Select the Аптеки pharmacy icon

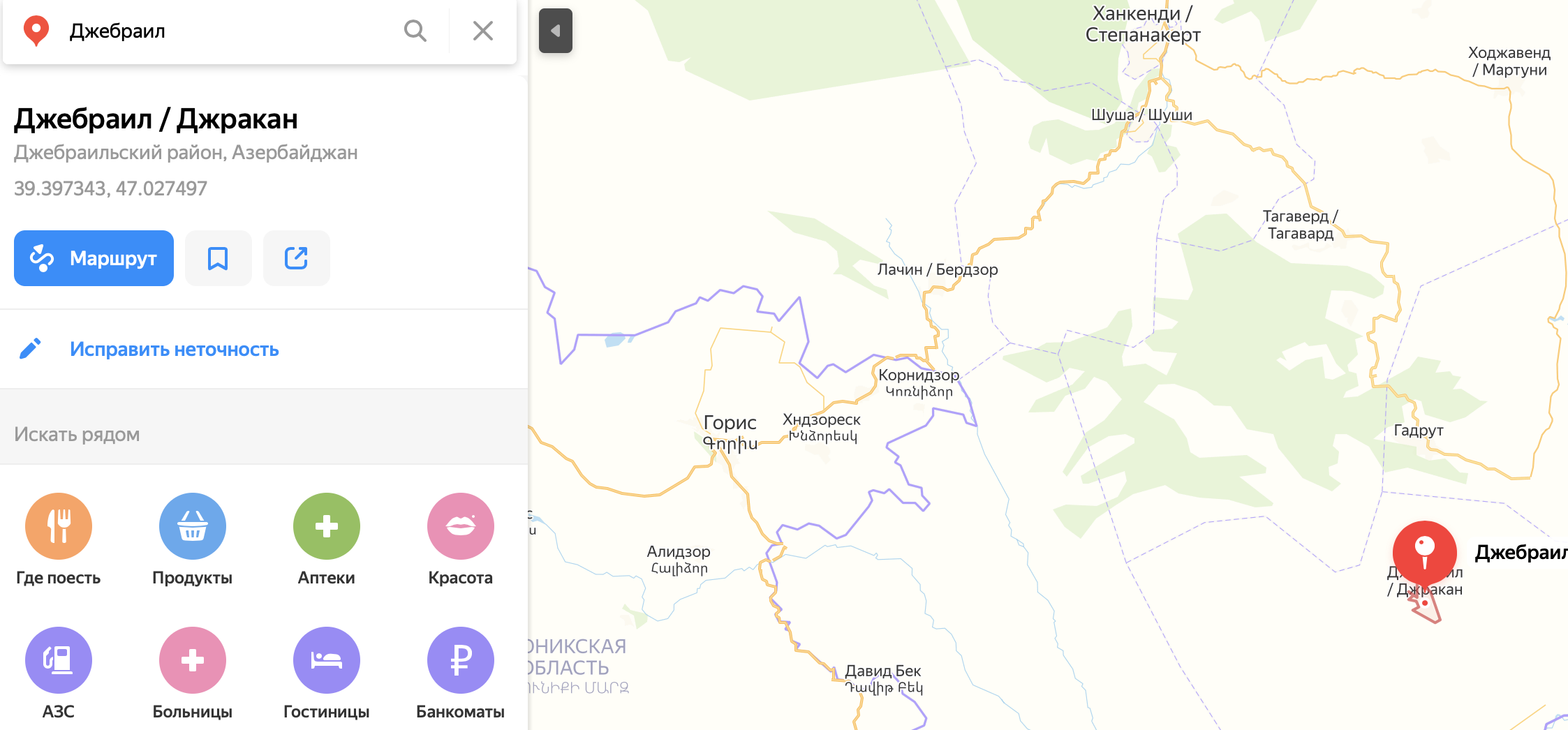[x=327, y=526]
